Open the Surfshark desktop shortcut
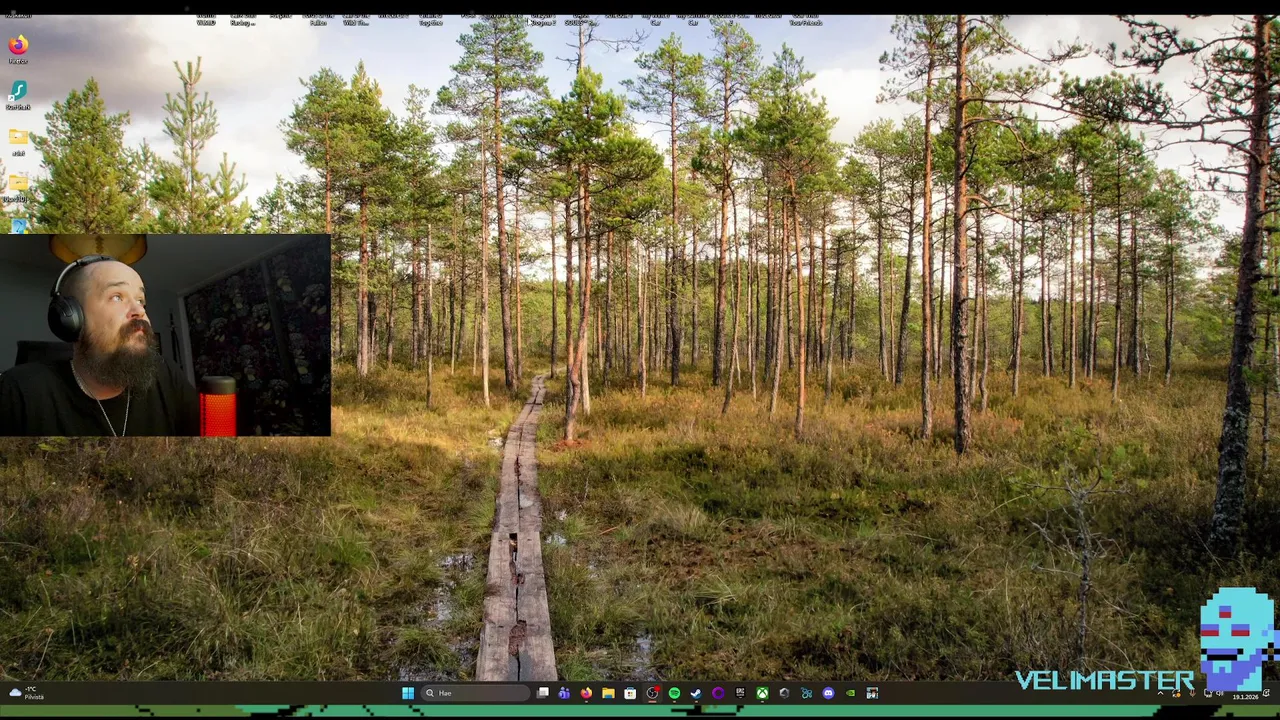Image resolution: width=1280 pixels, height=720 pixels. [x=18, y=95]
